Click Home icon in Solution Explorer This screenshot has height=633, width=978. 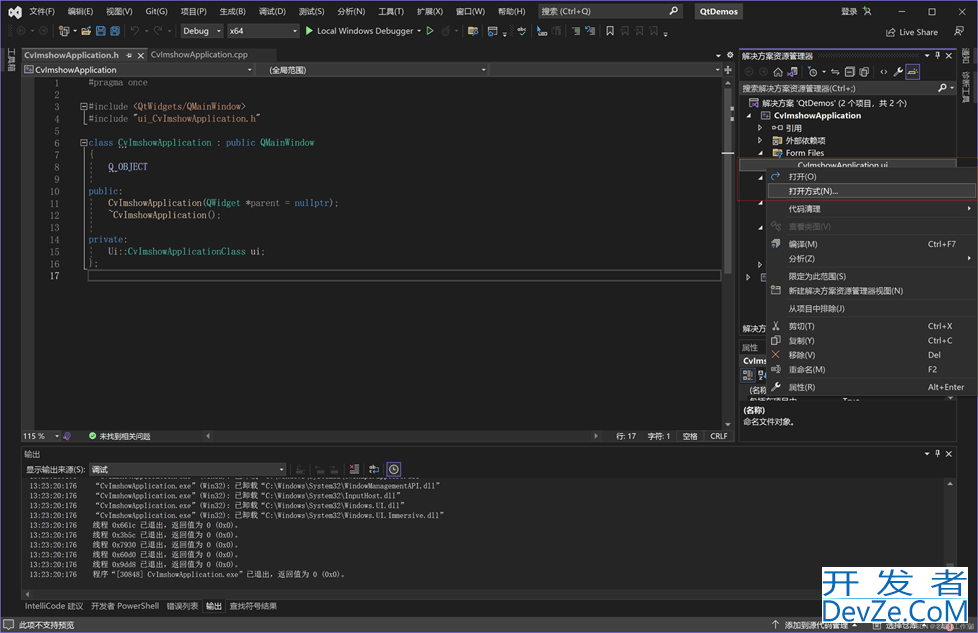coord(778,72)
